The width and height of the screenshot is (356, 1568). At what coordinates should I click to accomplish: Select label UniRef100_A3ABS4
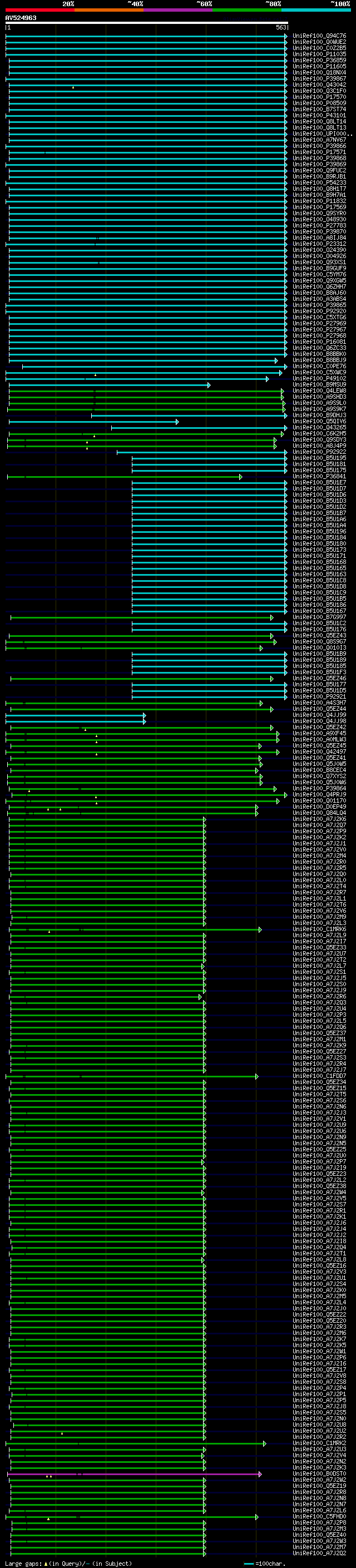(x=319, y=299)
